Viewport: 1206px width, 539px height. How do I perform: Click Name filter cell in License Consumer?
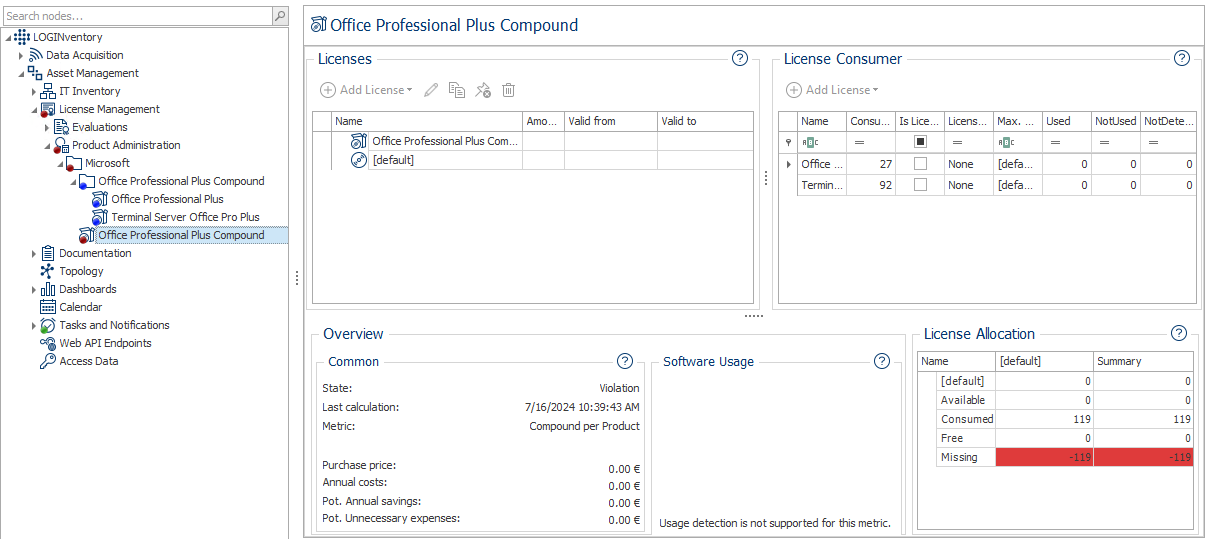(x=822, y=142)
